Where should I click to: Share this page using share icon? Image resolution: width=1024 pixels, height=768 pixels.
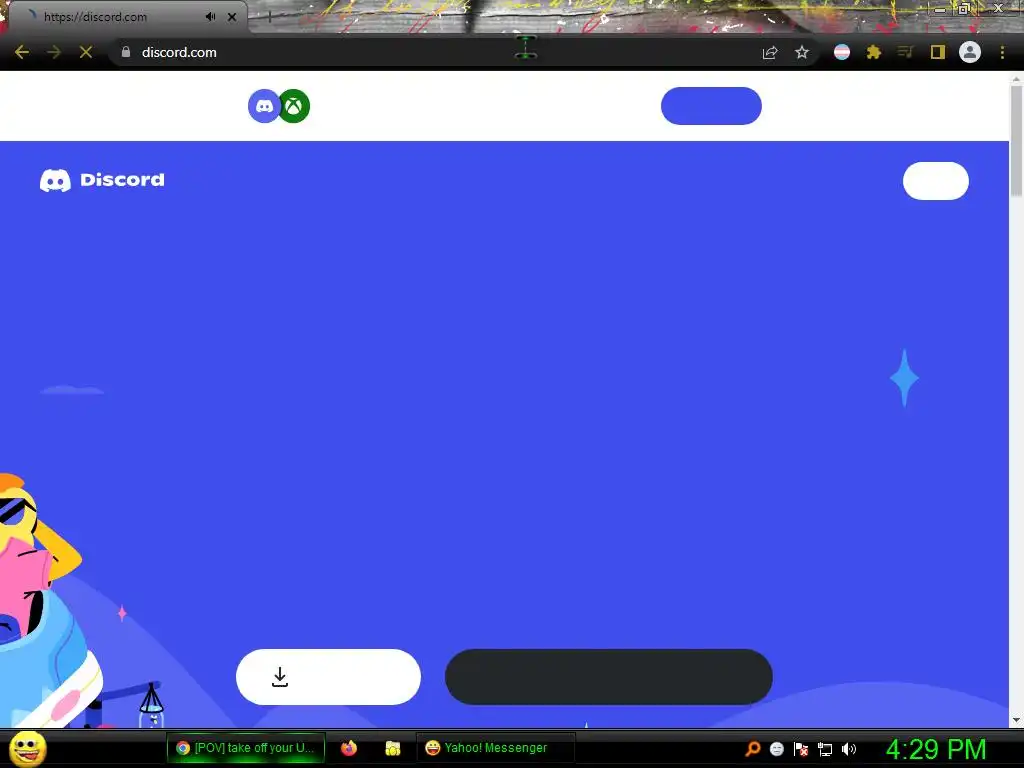770,52
